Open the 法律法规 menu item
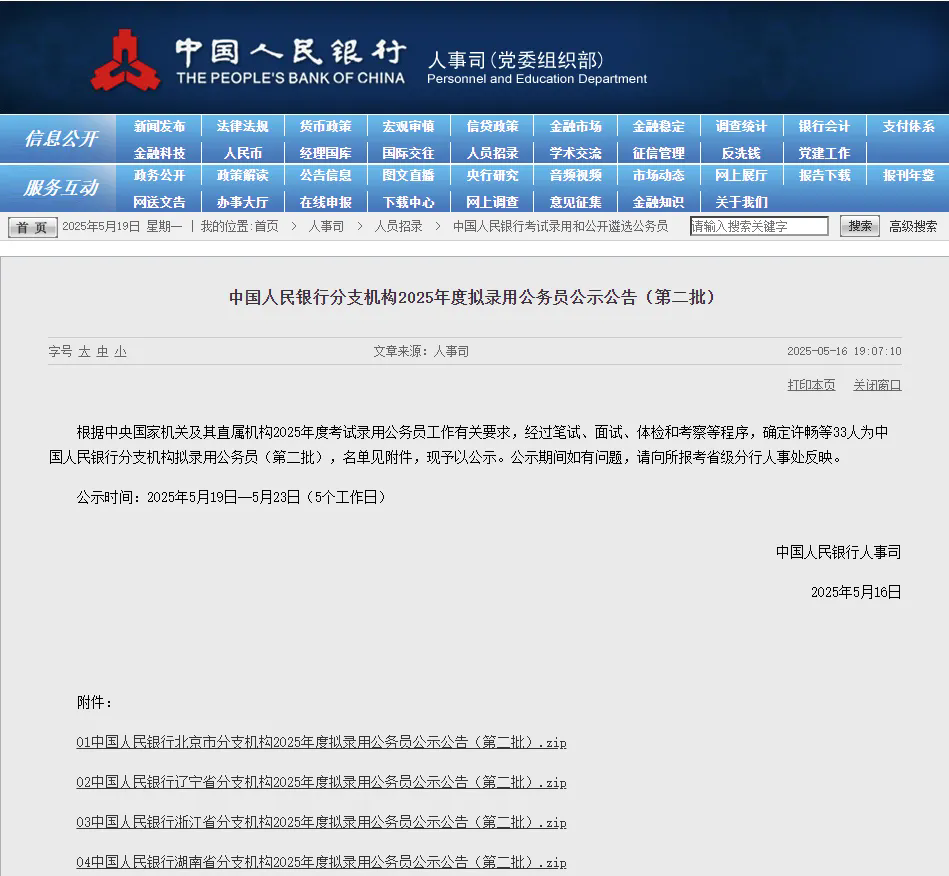The height and width of the screenshot is (876, 949). 243,127
